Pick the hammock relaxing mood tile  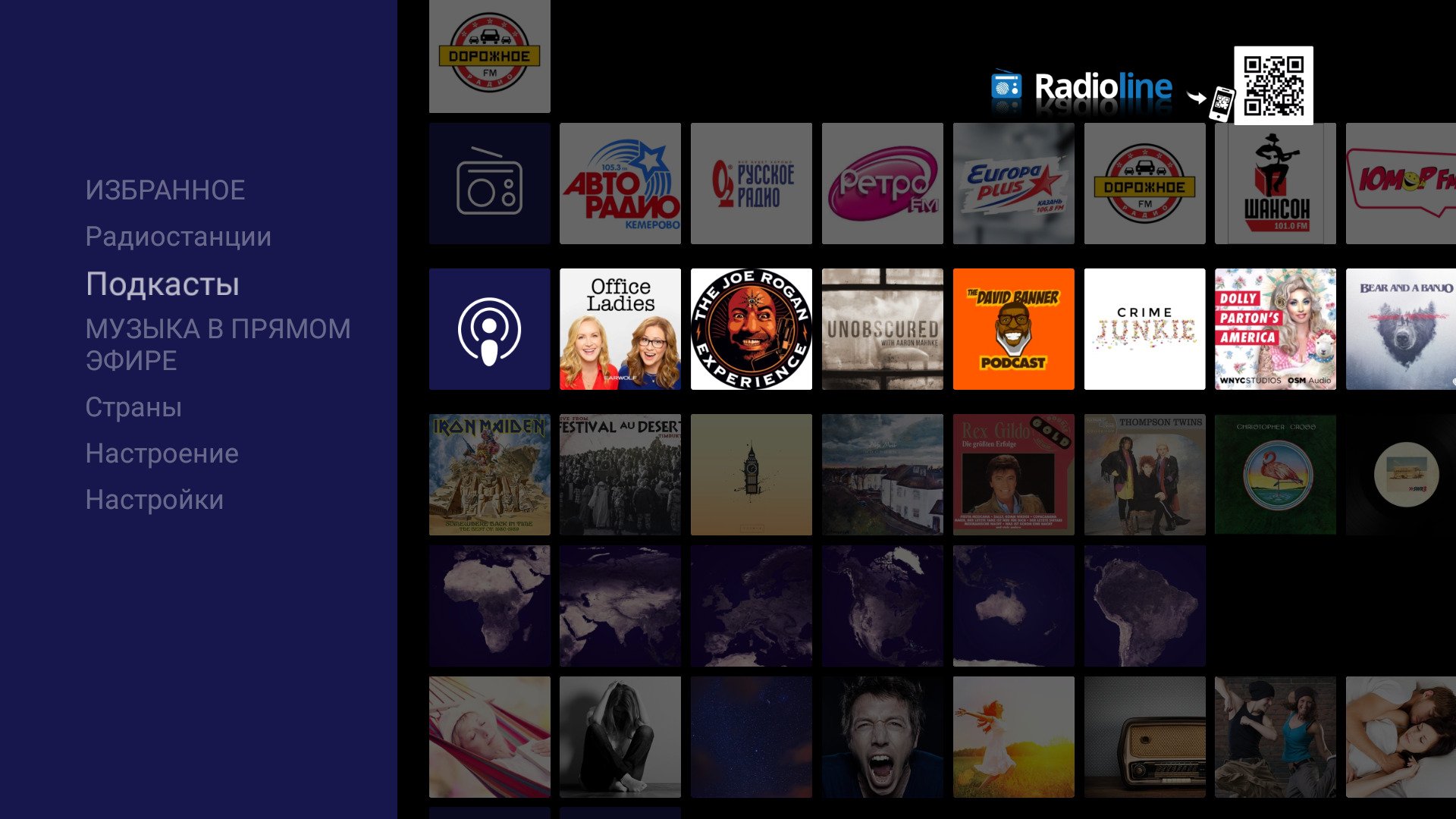pyautogui.click(x=490, y=737)
